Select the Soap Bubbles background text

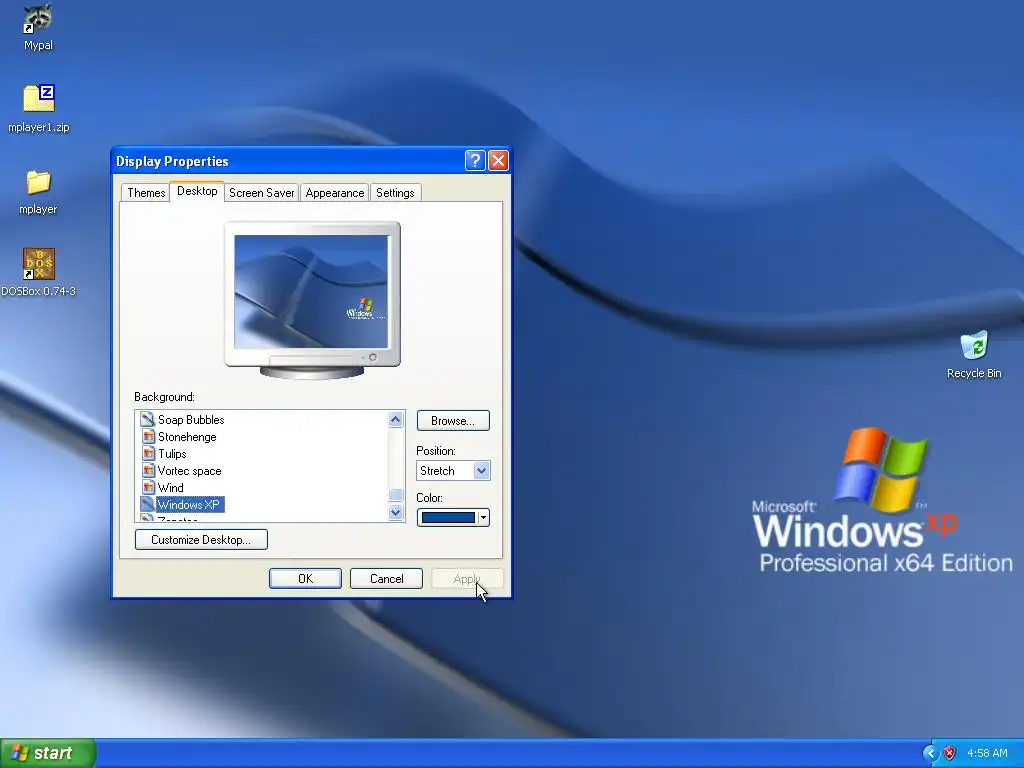(x=191, y=419)
